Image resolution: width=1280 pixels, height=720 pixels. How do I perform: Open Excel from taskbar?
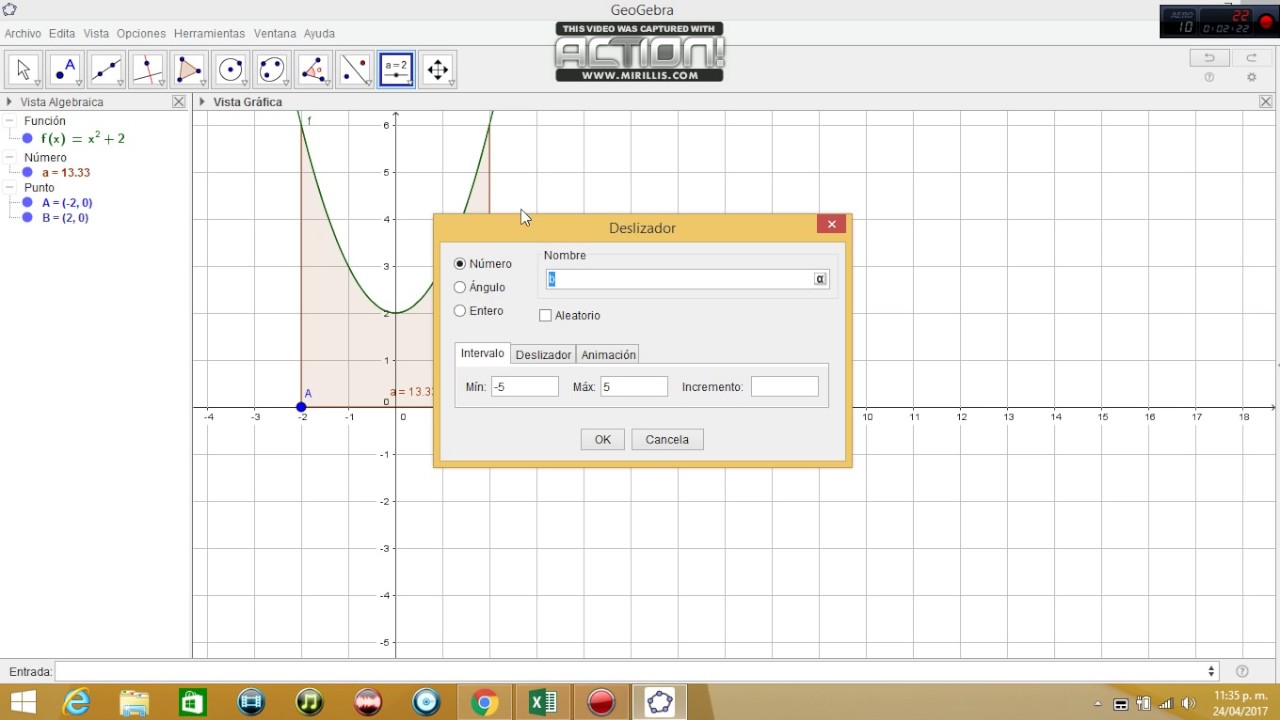542,703
